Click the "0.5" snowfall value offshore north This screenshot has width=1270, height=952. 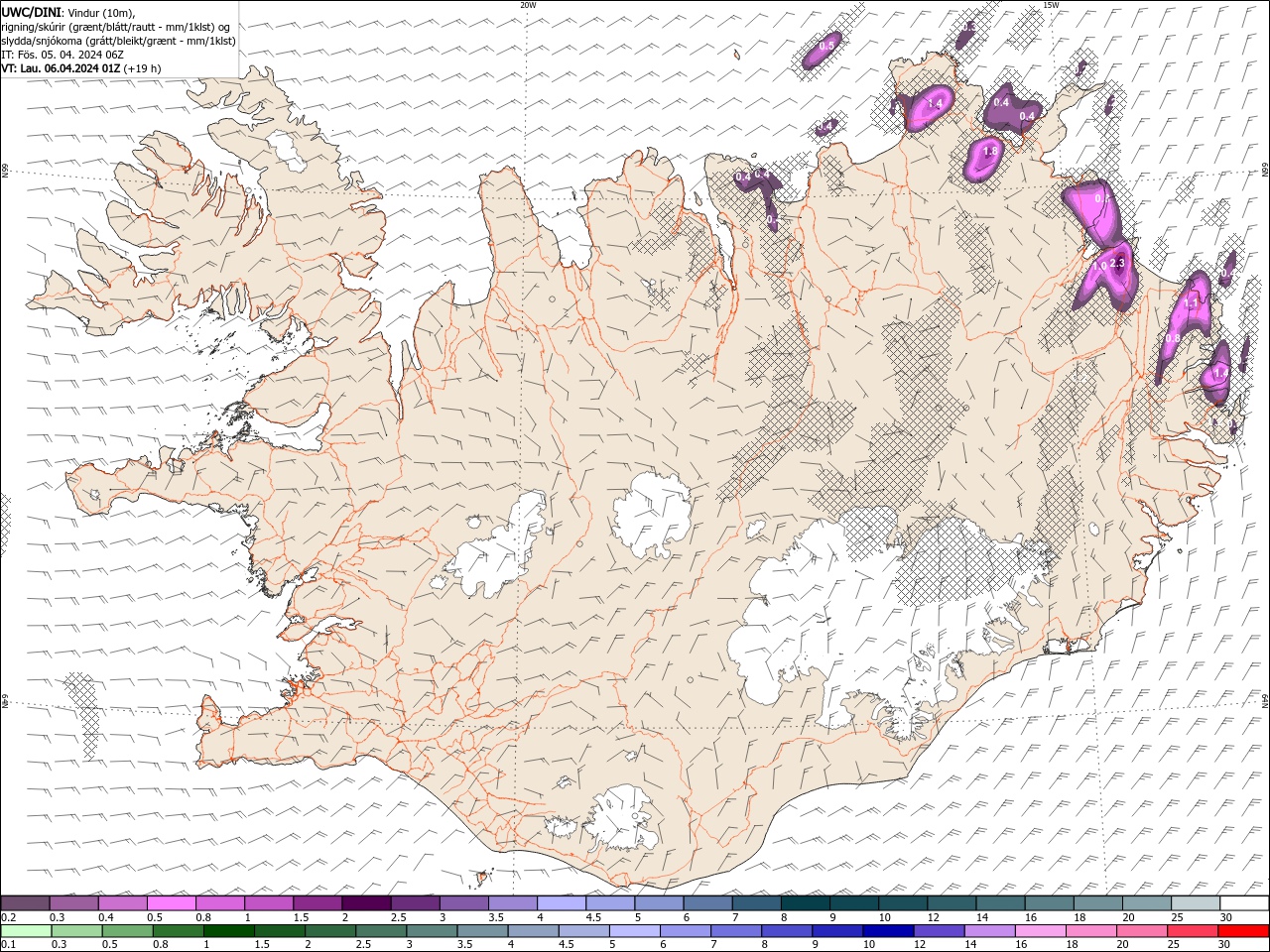point(825,46)
